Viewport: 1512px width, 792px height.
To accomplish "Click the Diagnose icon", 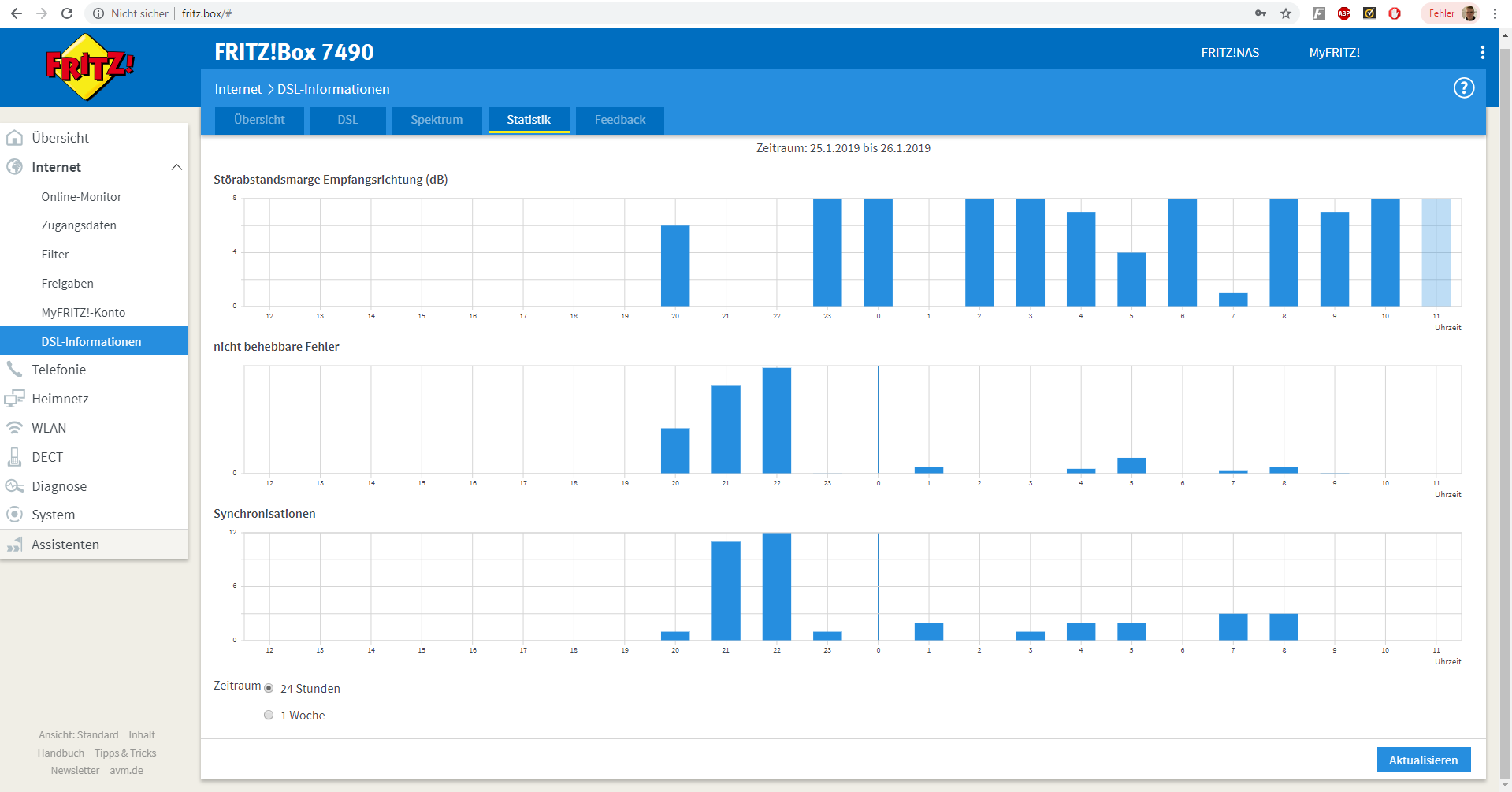I will 14,486.
